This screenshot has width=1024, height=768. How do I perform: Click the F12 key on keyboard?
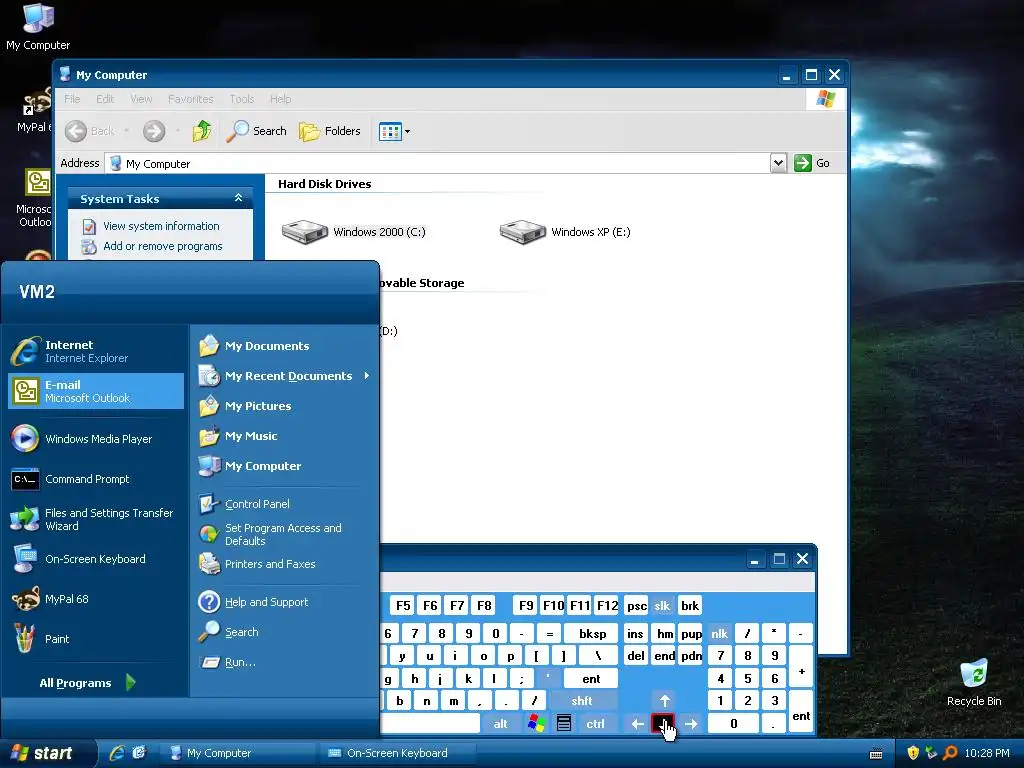click(607, 605)
